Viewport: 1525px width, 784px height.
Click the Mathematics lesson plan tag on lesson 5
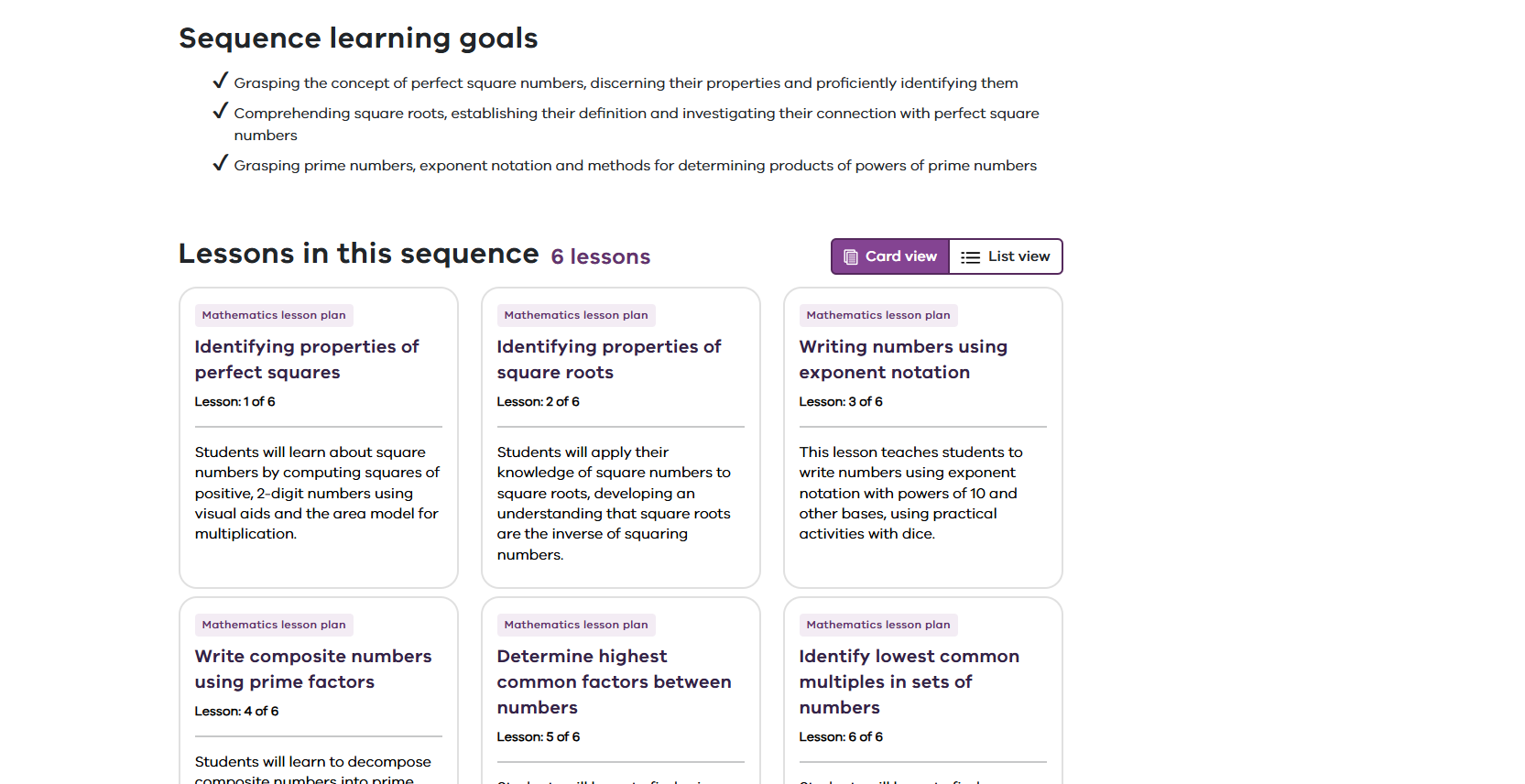tap(576, 625)
